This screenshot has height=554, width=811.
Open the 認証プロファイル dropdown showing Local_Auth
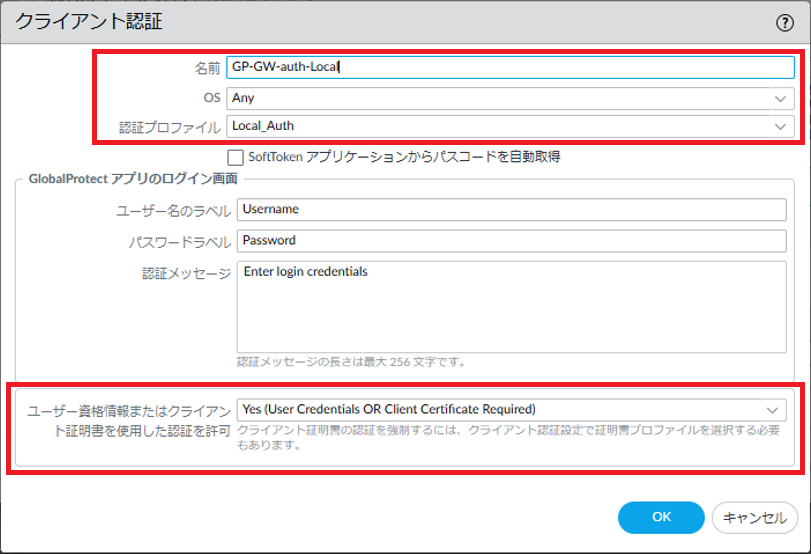tap(510, 126)
